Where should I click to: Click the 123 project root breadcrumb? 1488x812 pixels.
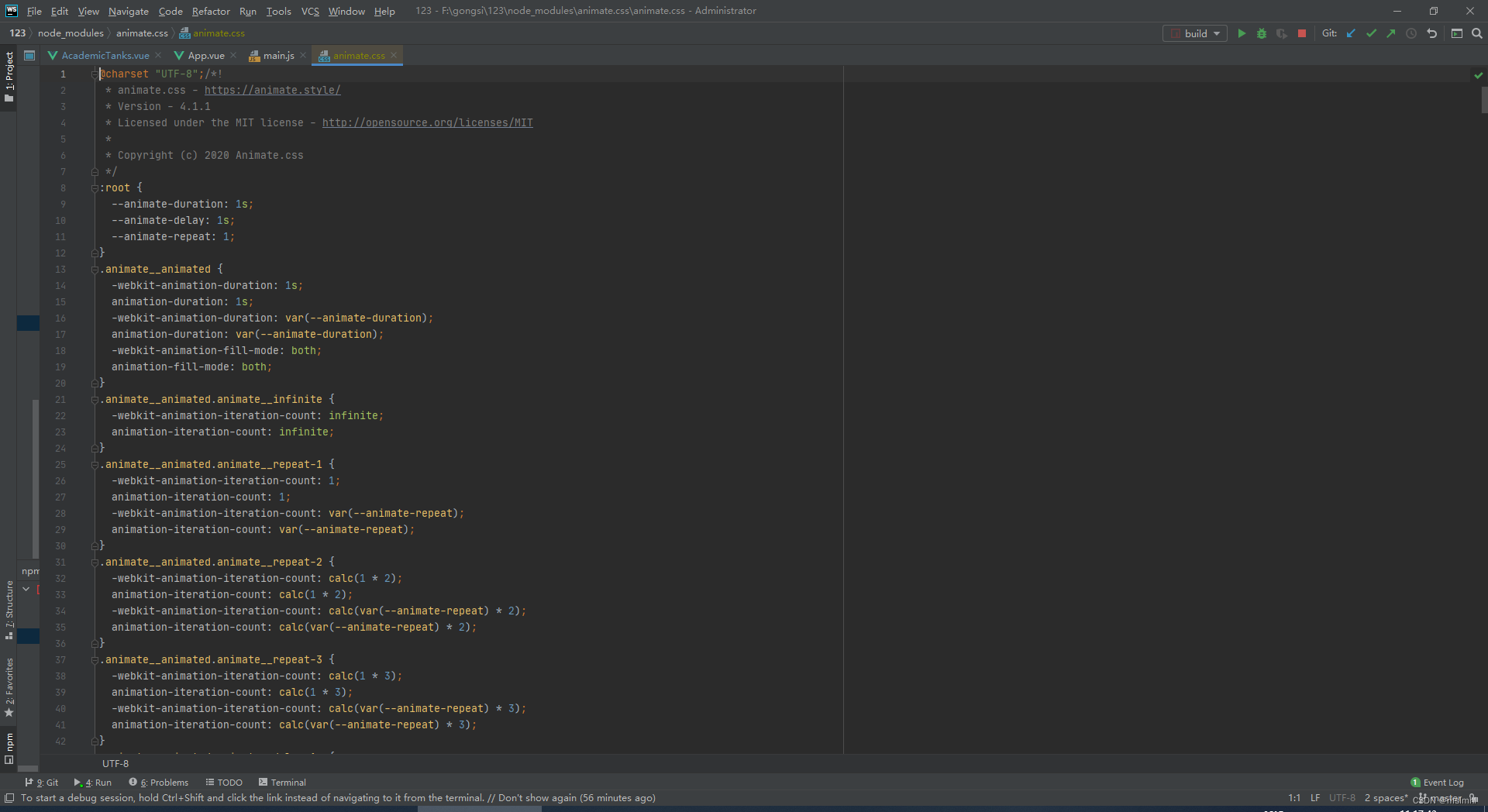(x=17, y=33)
